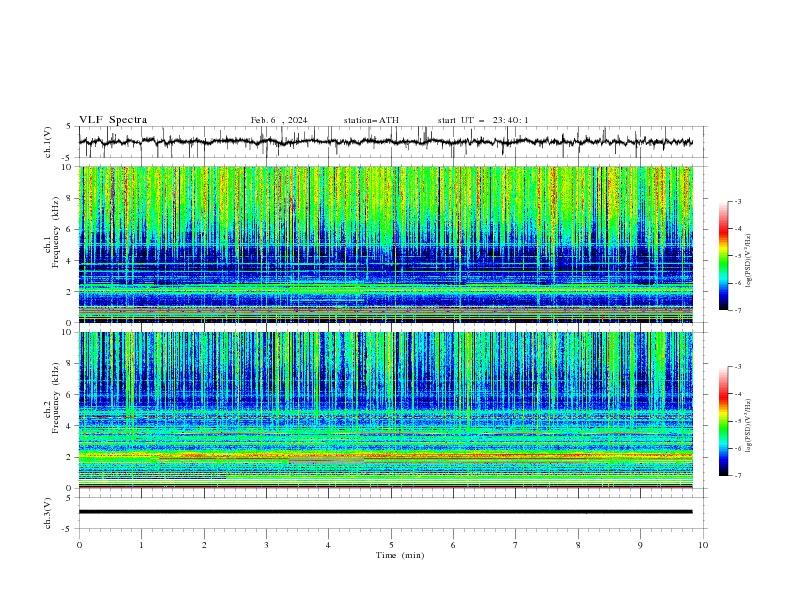792x612 pixels.
Task: Click the ch.1 spectrogram plot
Action: [x=385, y=244]
